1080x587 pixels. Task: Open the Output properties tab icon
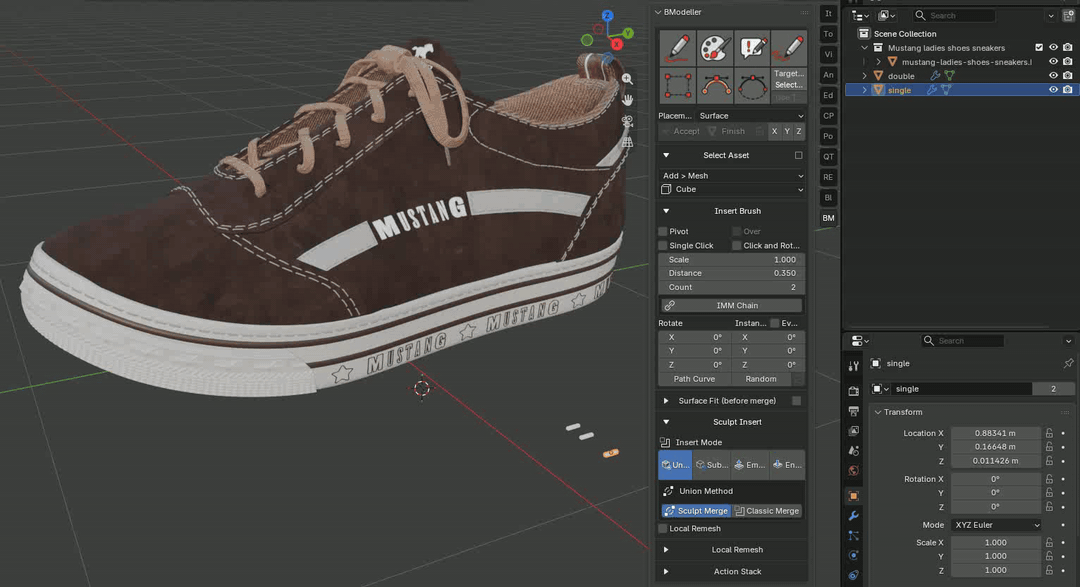coord(853,411)
